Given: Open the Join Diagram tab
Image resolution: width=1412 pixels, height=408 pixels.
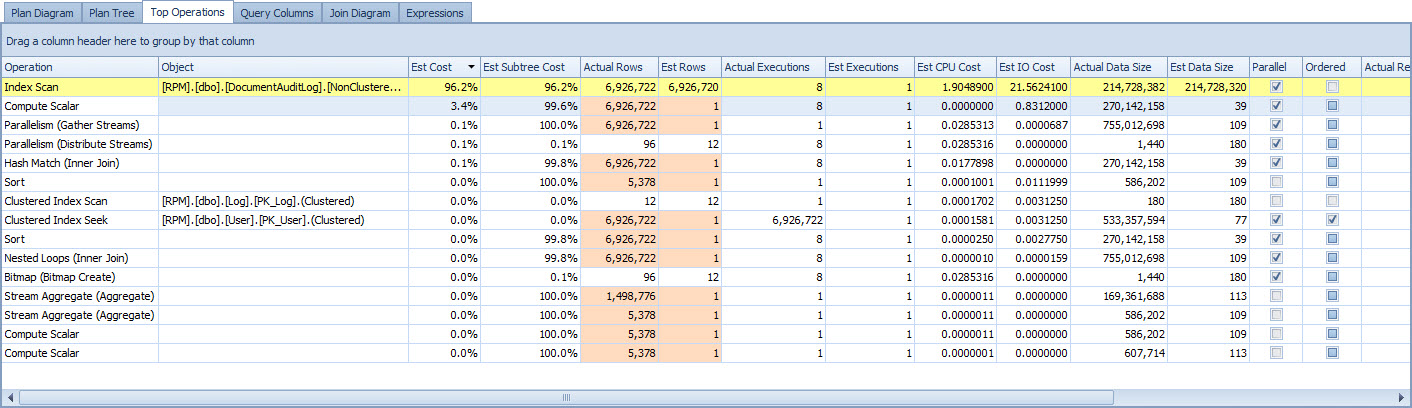Looking at the screenshot, I should [x=360, y=13].
